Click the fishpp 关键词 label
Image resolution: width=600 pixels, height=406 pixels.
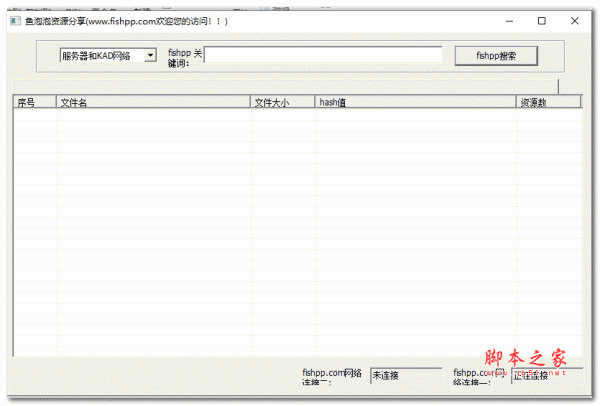(x=185, y=58)
